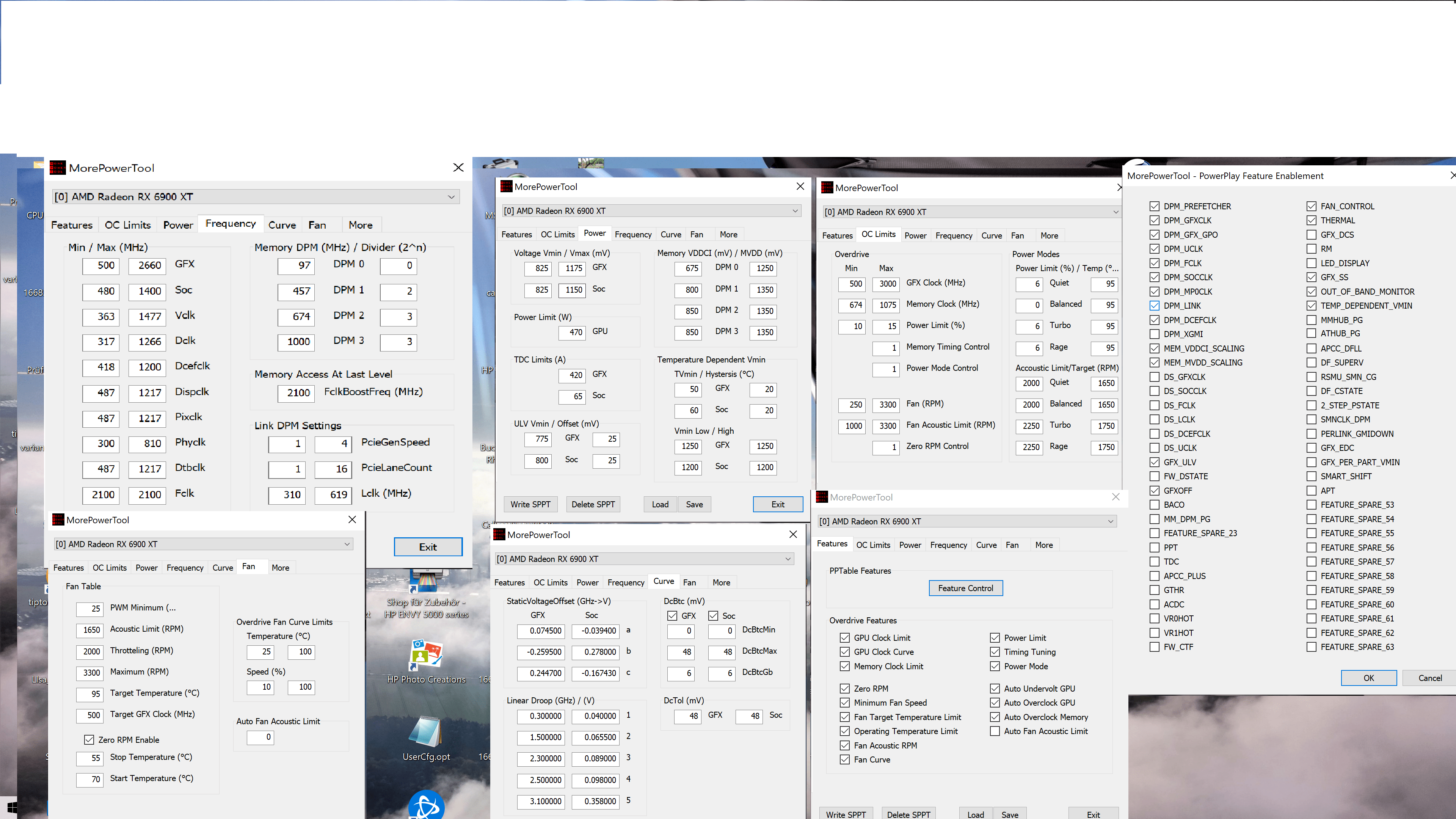Toggle the DcBtc GFX checkbox
Screen dimensions: 1456x819
point(673,615)
